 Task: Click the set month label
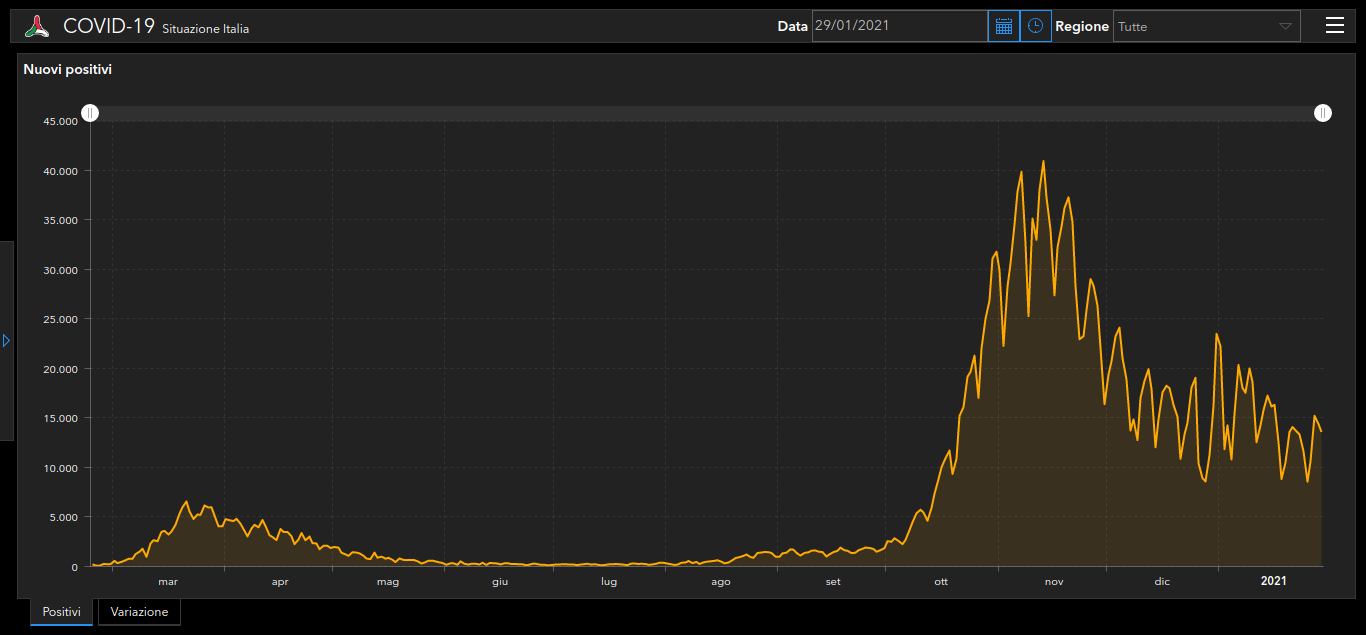click(x=833, y=581)
